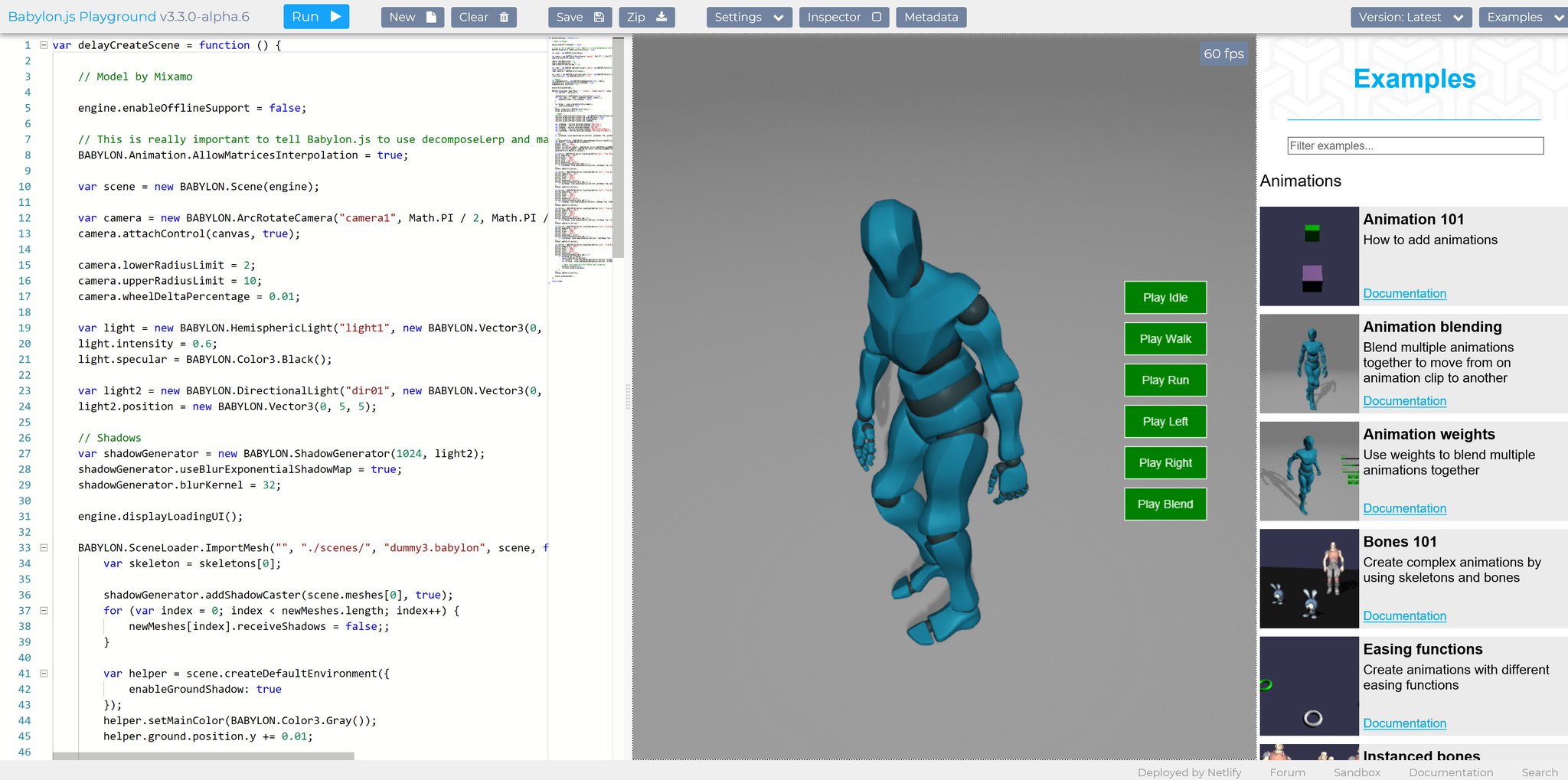Click the "light.intensity = 0.6;" code line
Screen dimensions: 1568x780
[148, 344]
